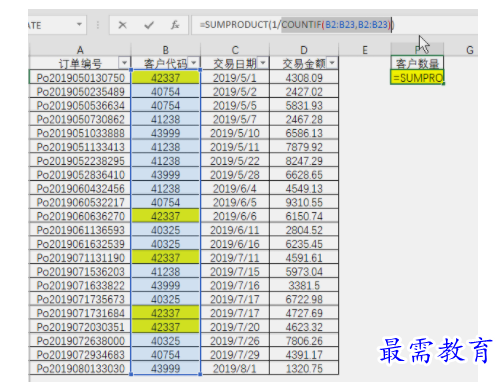Select column C header
501x382 pixels.
click(235, 50)
